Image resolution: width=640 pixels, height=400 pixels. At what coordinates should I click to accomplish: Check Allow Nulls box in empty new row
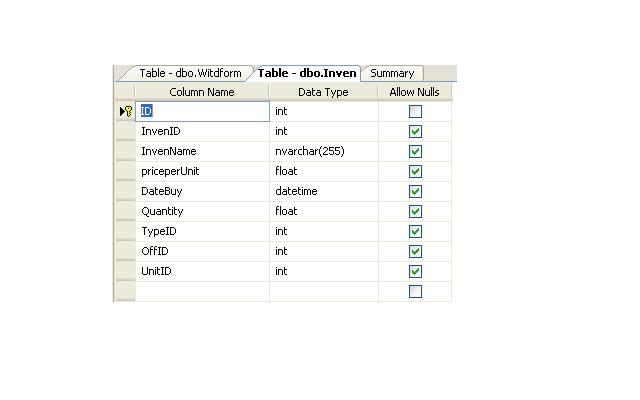click(415, 291)
